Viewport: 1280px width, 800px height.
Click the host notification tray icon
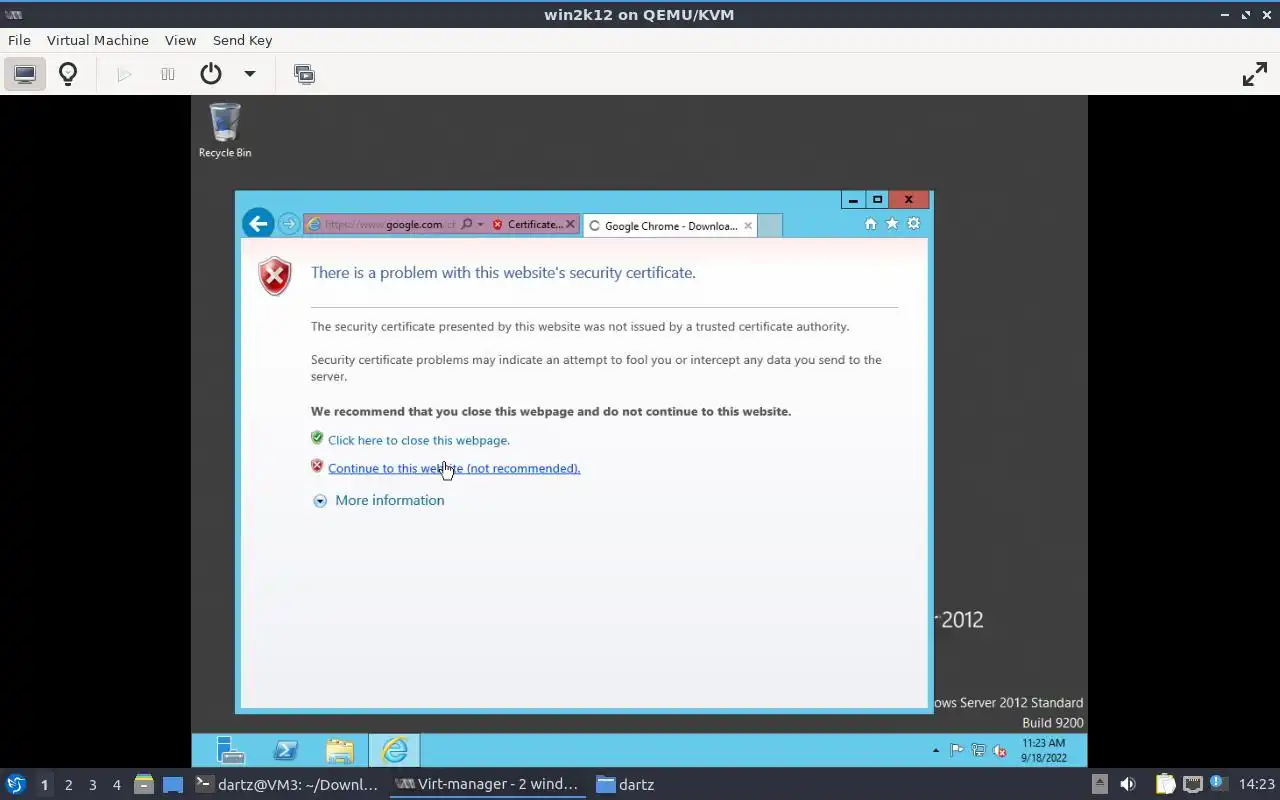tap(1217, 784)
